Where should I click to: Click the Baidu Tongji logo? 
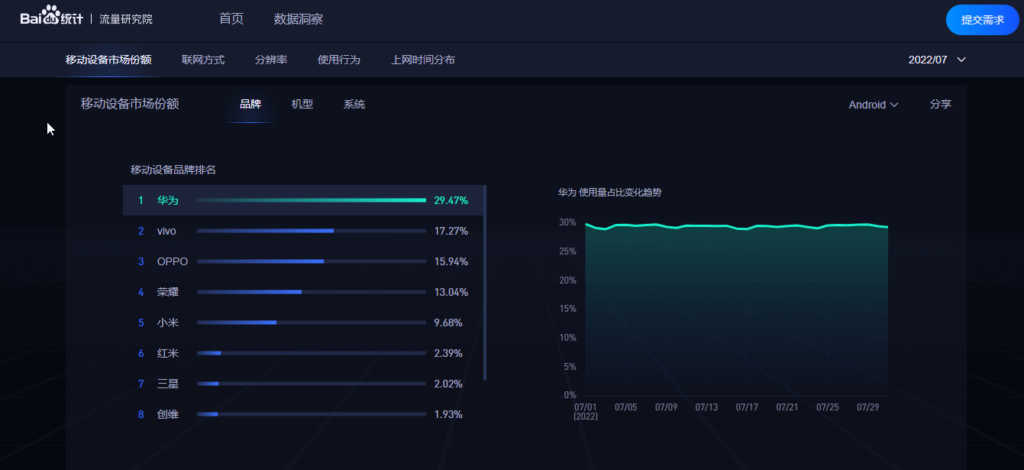pos(52,19)
